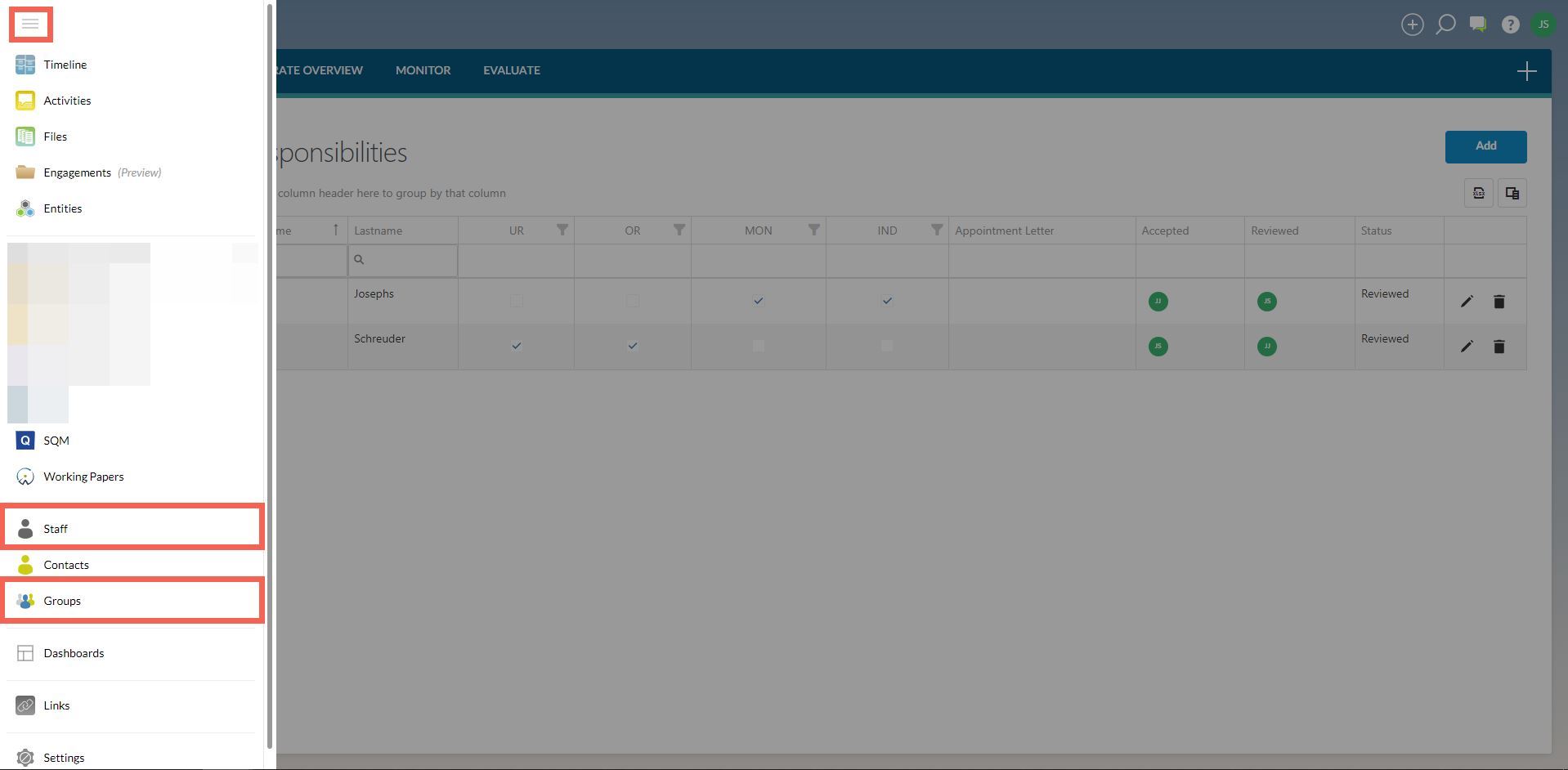
Task: Toggle IND checkbox for Schreuder
Action: point(887,346)
